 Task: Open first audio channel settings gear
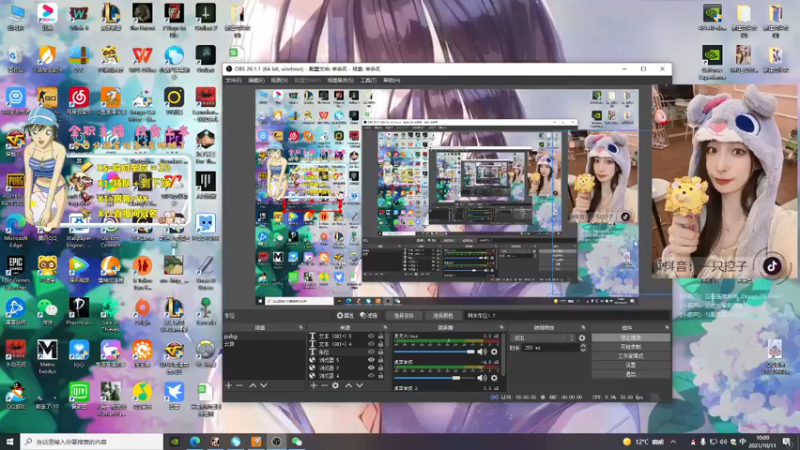click(x=493, y=351)
